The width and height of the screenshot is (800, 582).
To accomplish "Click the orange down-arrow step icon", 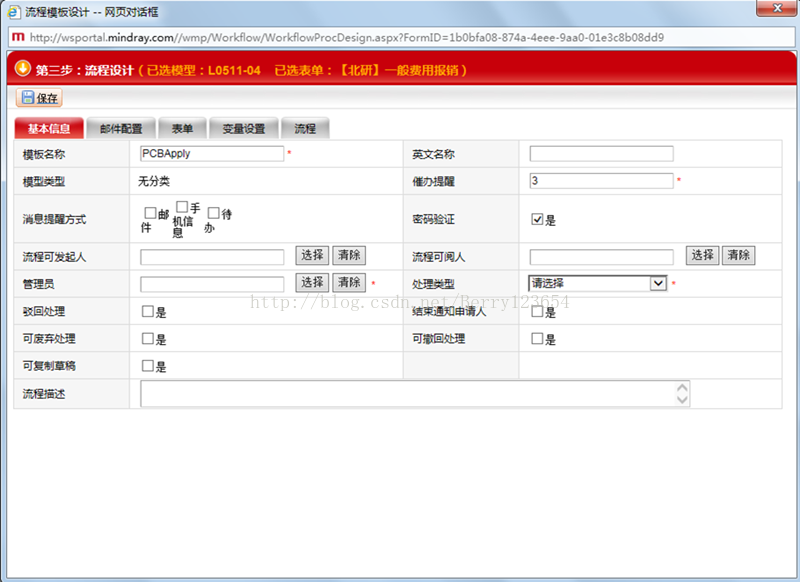I will tap(22, 68).
